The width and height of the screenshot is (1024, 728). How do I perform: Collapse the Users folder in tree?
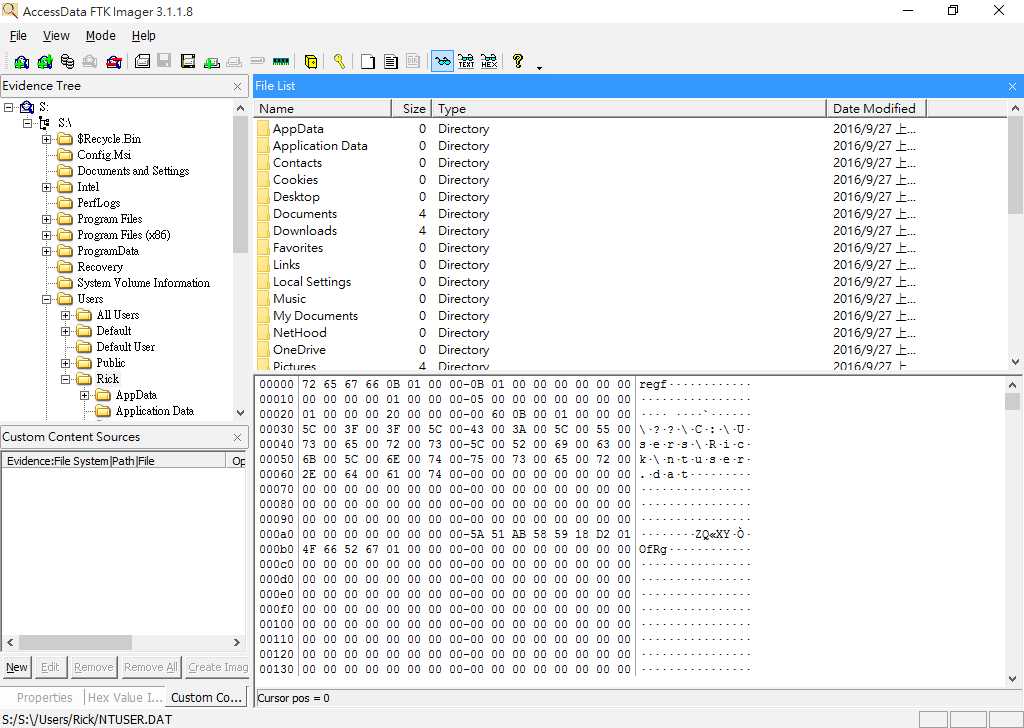tap(46, 299)
